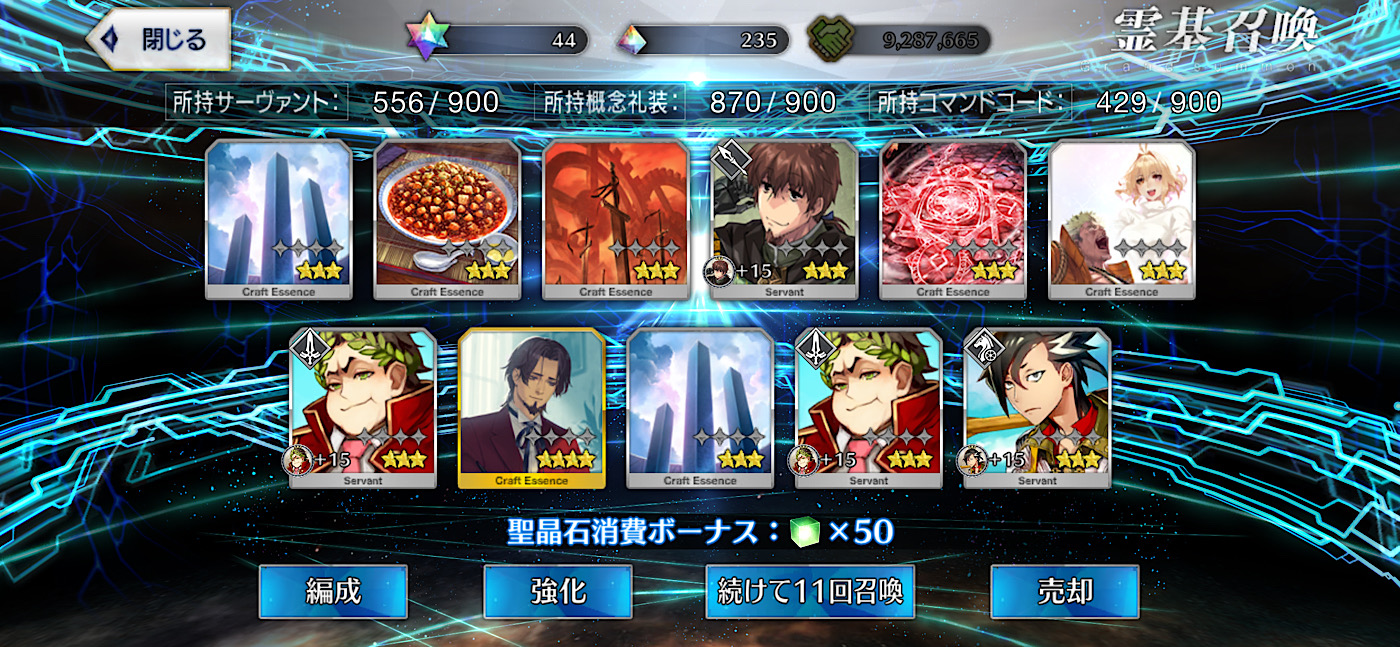Tap Lancer class icon on brown-haired servant

(729, 159)
